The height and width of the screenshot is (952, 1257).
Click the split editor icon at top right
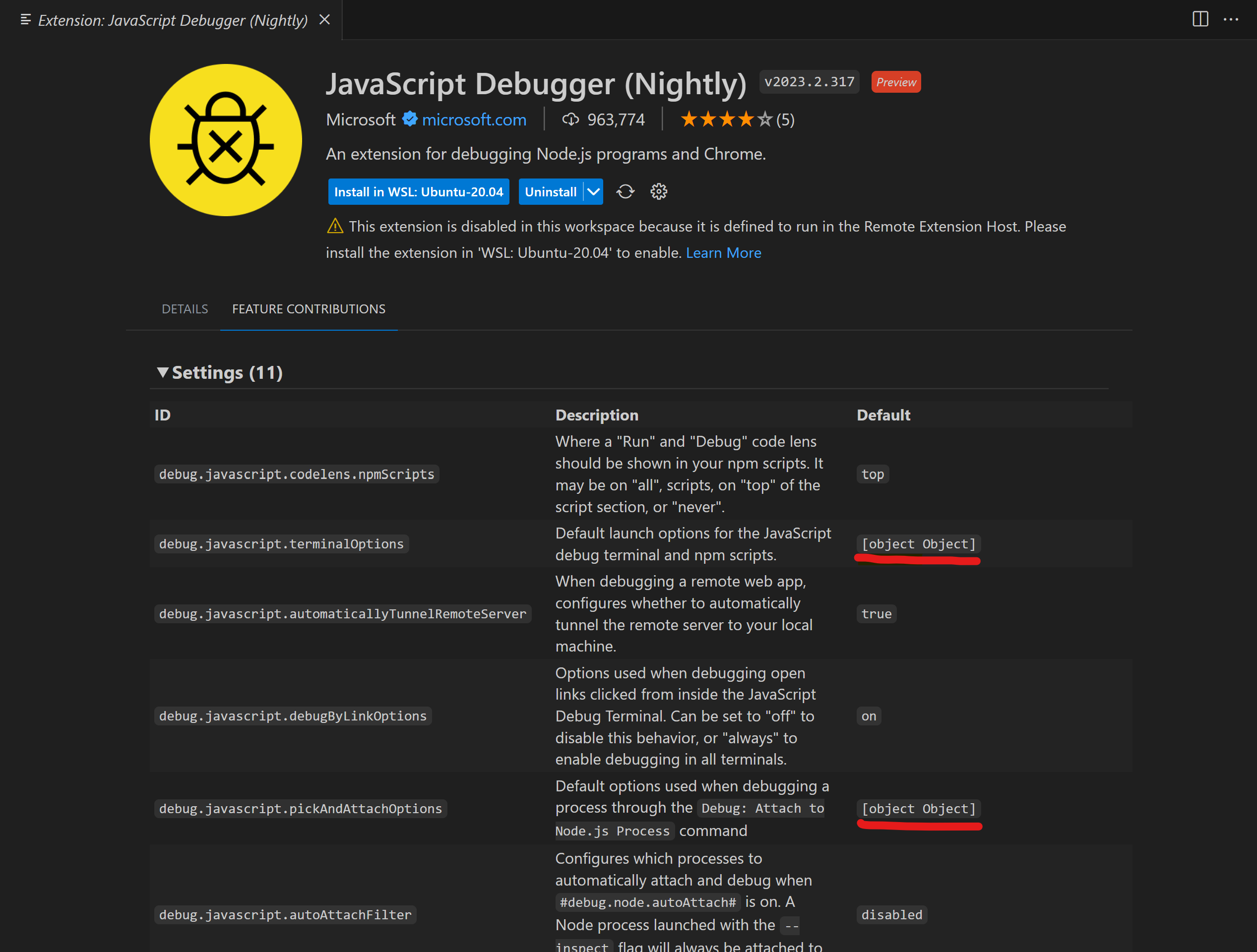pos(1200,19)
